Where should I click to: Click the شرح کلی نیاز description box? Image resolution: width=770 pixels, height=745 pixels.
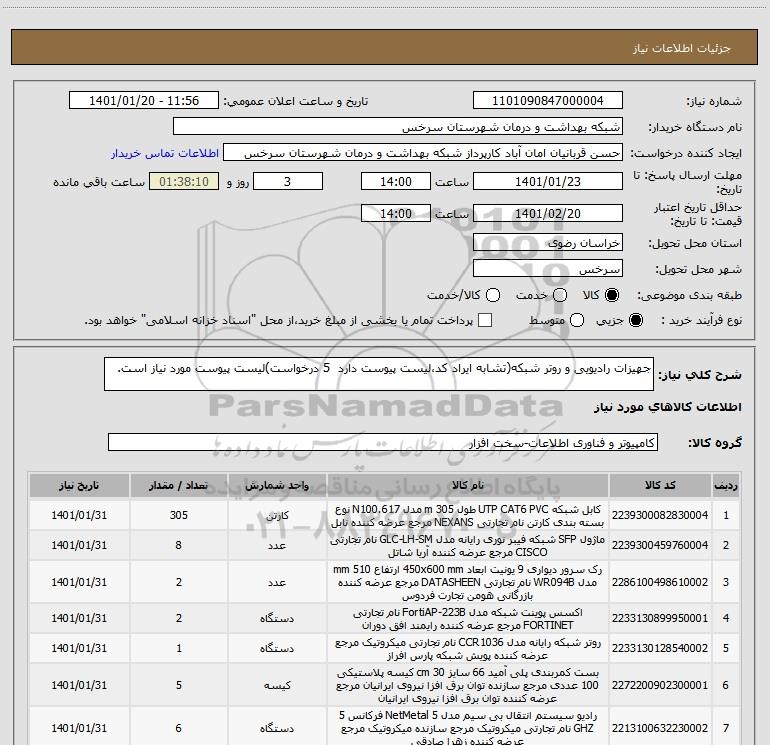click(x=379, y=374)
